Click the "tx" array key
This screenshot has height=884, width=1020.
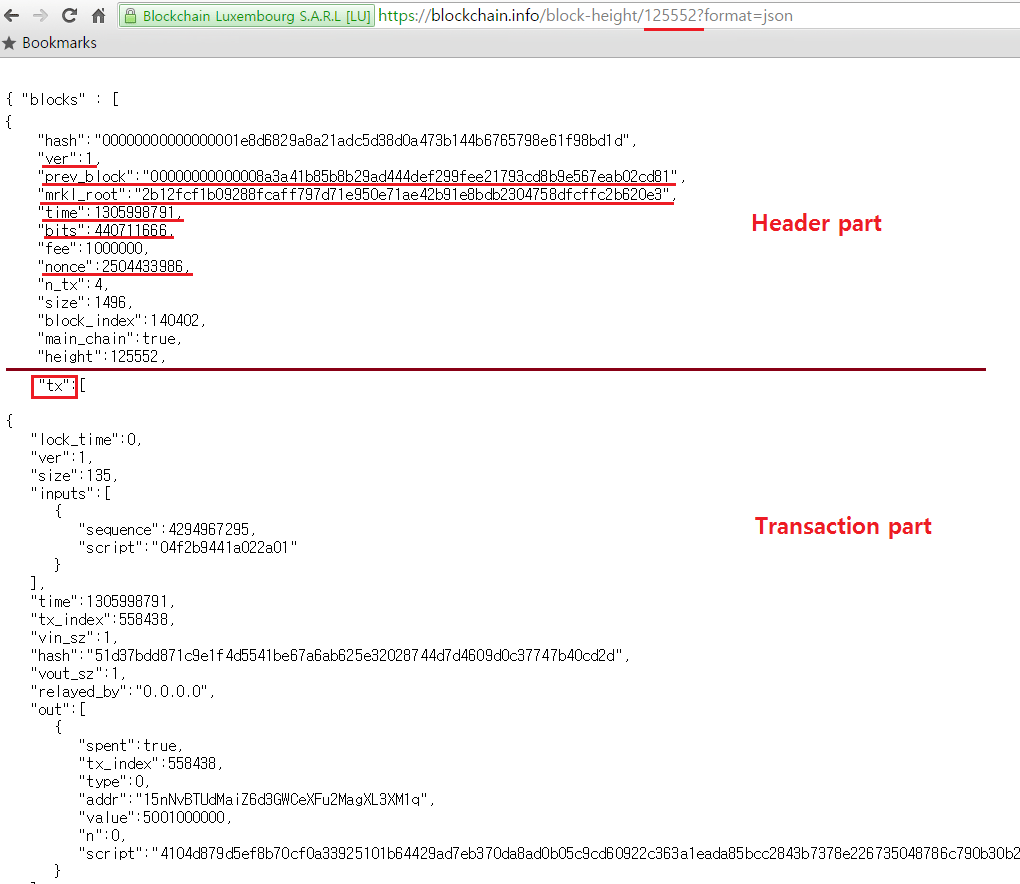(54, 386)
